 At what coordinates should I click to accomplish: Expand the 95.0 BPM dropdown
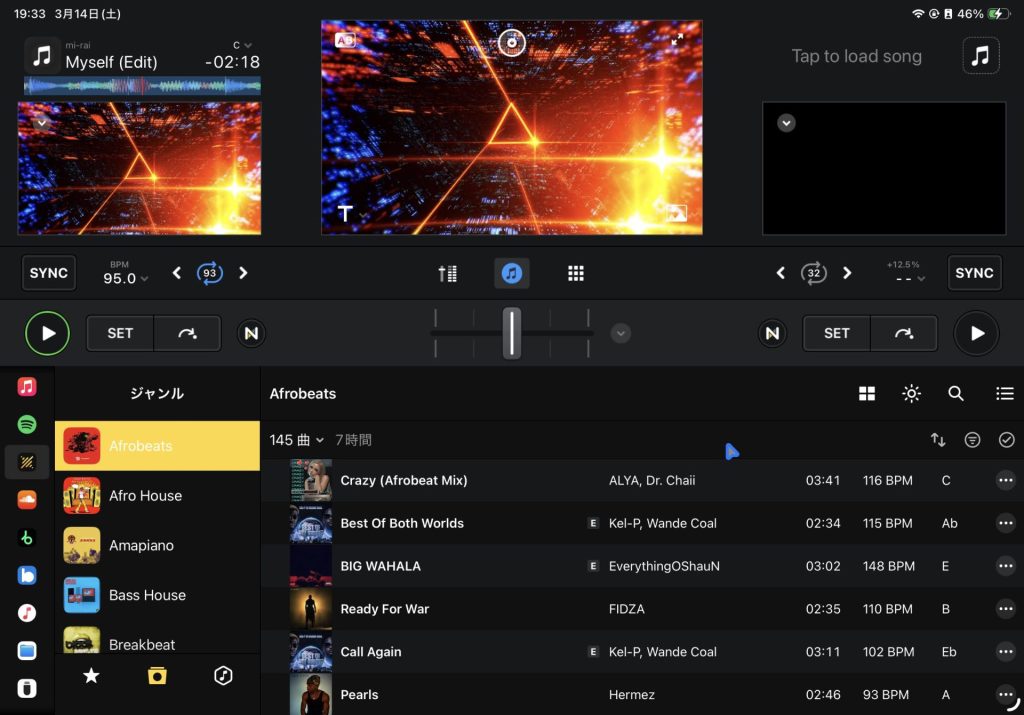[126, 278]
